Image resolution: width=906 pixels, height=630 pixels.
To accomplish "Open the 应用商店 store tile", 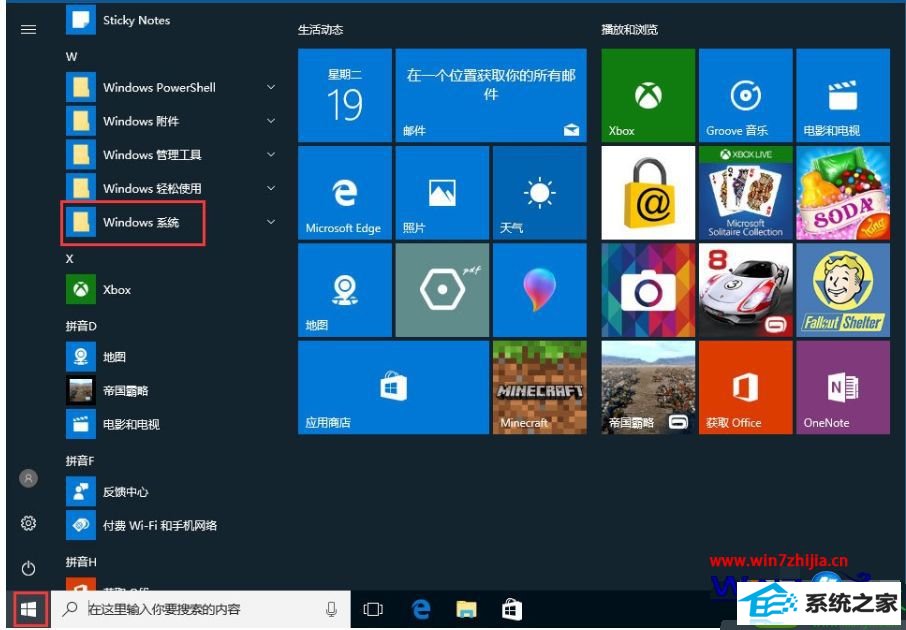I will pos(393,387).
